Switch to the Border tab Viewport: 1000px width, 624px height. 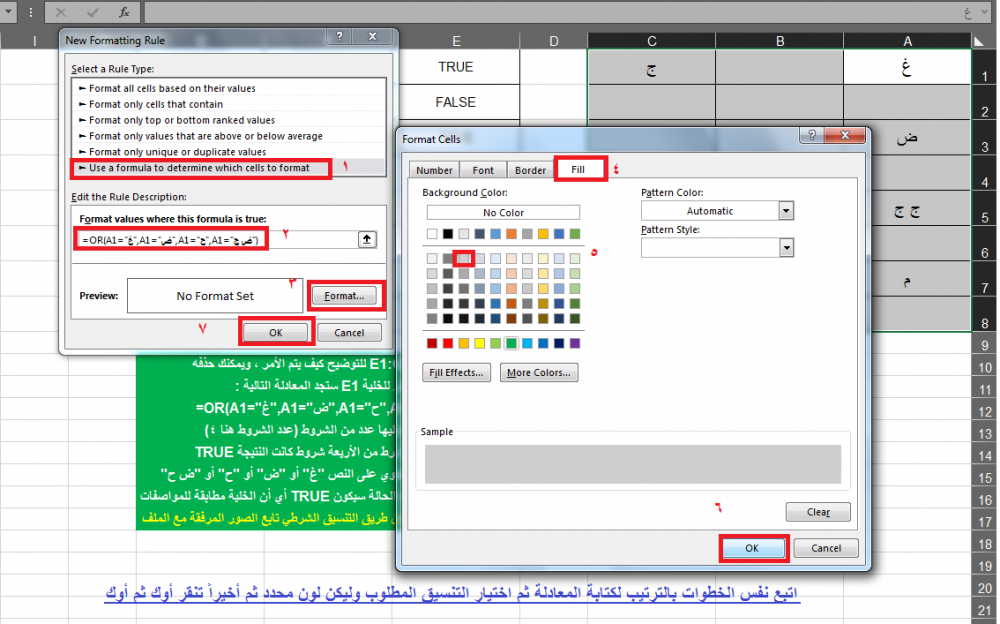[530, 170]
